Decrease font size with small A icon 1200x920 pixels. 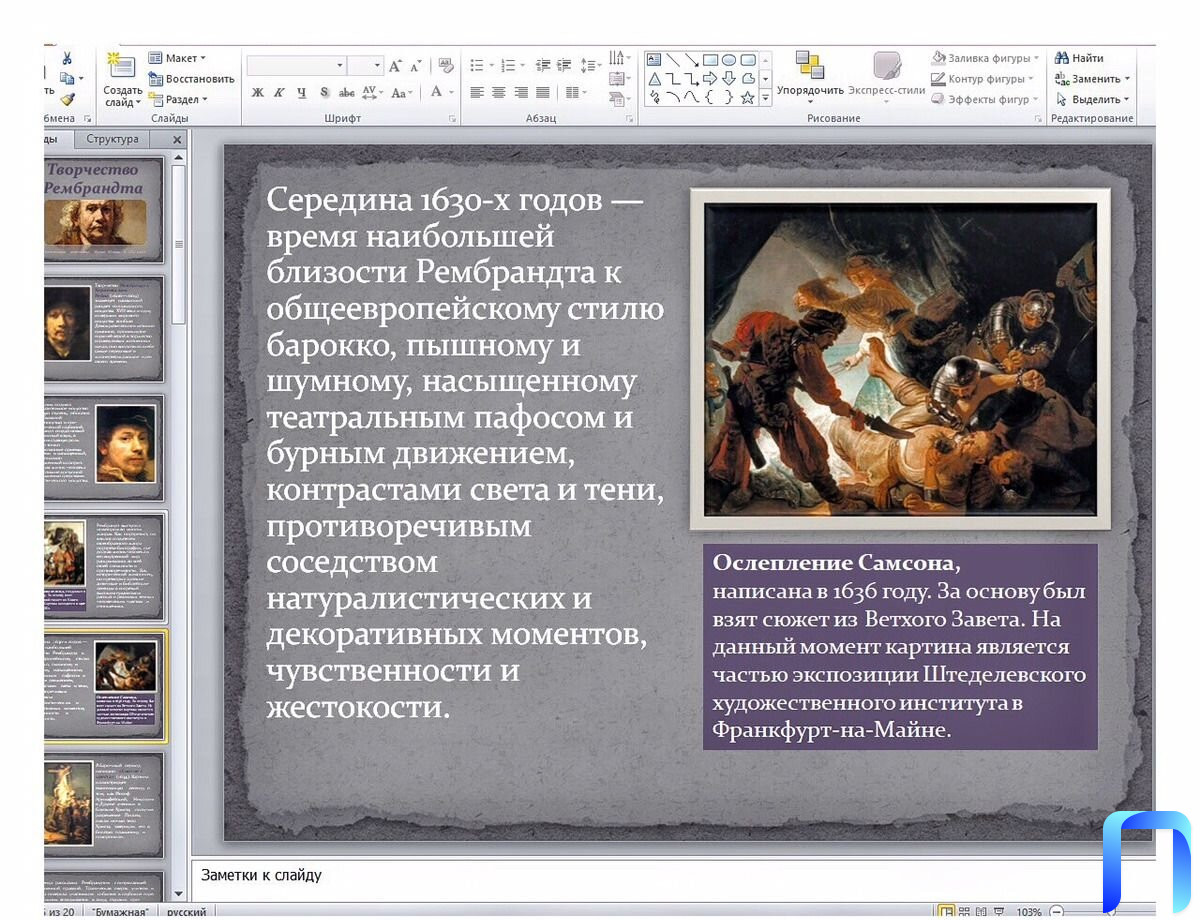(x=417, y=66)
